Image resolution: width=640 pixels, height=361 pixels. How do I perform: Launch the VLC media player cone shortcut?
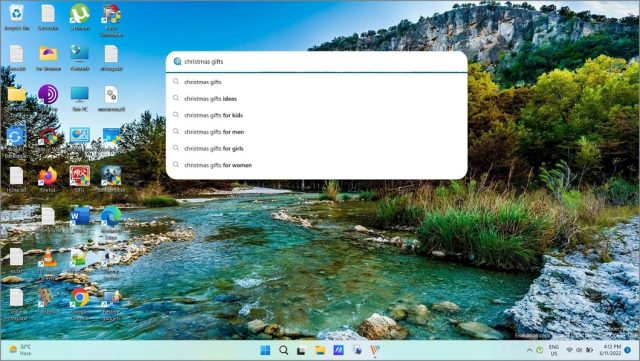click(48, 260)
